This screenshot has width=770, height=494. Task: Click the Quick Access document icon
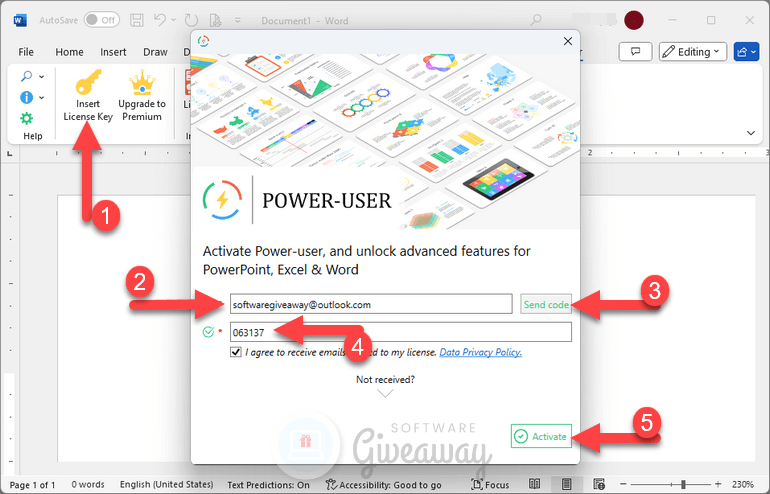tap(215, 20)
